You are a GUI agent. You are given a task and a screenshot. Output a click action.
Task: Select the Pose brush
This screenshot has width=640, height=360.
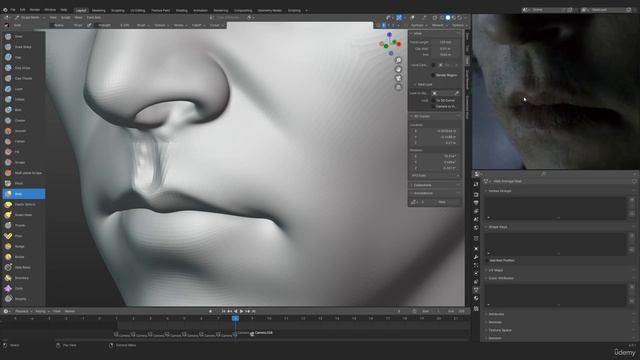pyautogui.click(x=24, y=236)
